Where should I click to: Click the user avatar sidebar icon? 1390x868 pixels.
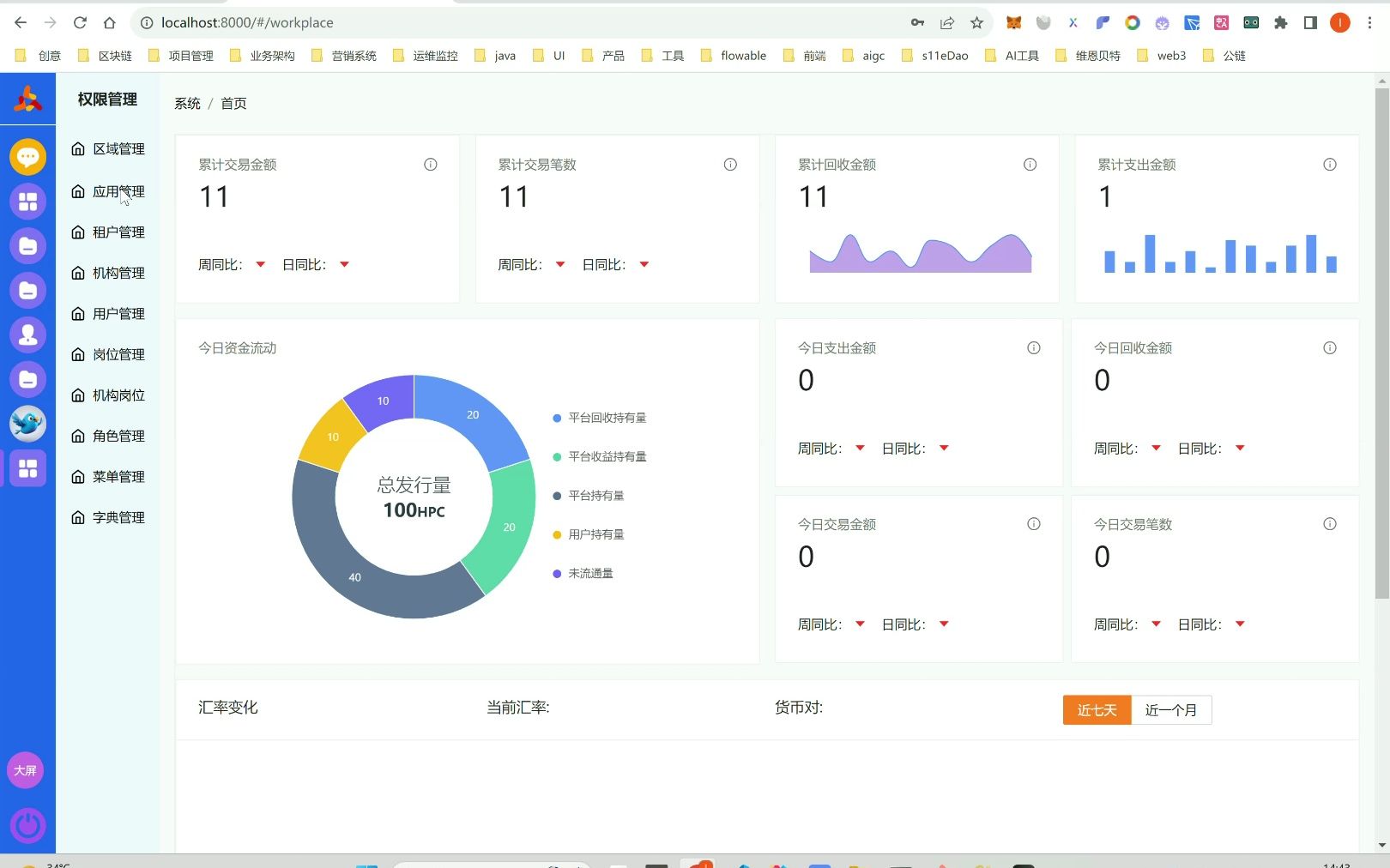coord(27,335)
